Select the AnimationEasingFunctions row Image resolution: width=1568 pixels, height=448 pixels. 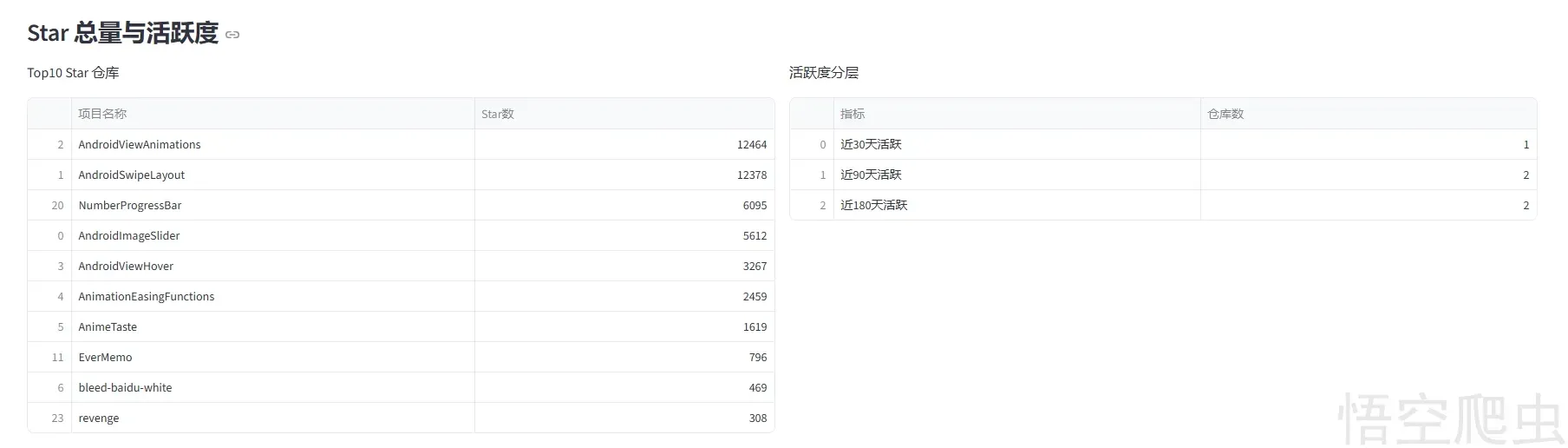point(147,297)
